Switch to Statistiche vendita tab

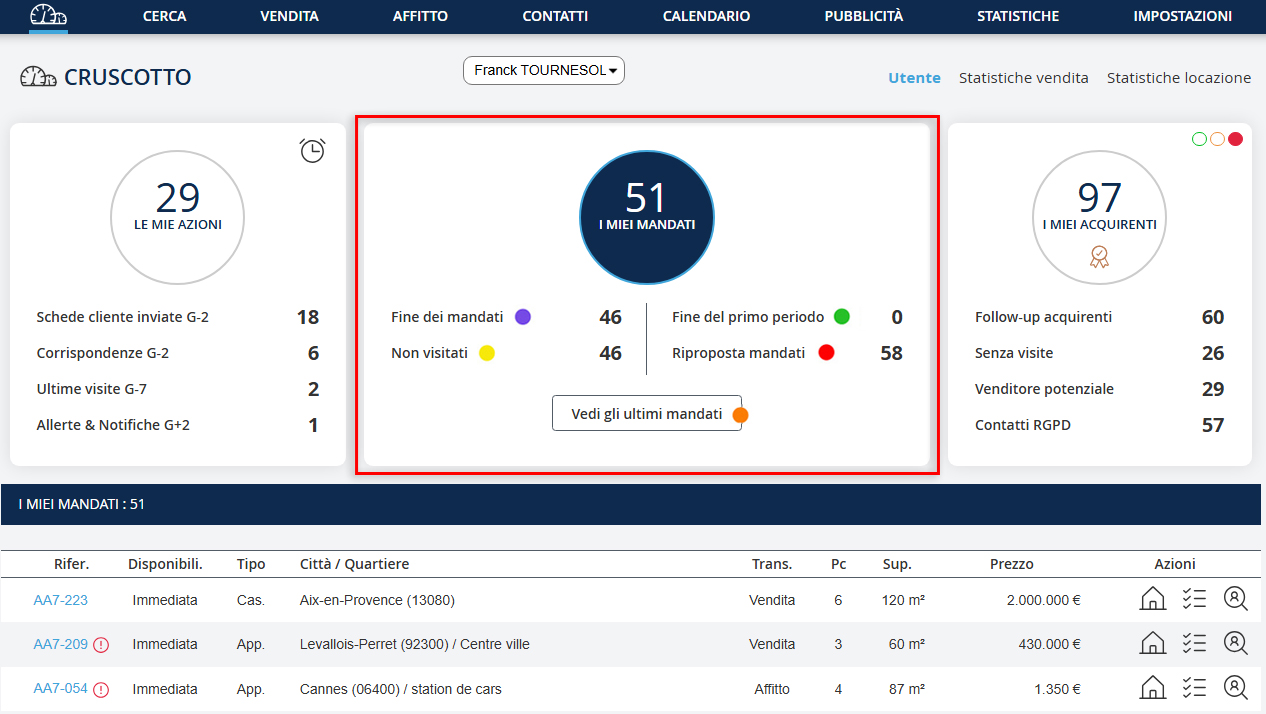[x=1023, y=78]
